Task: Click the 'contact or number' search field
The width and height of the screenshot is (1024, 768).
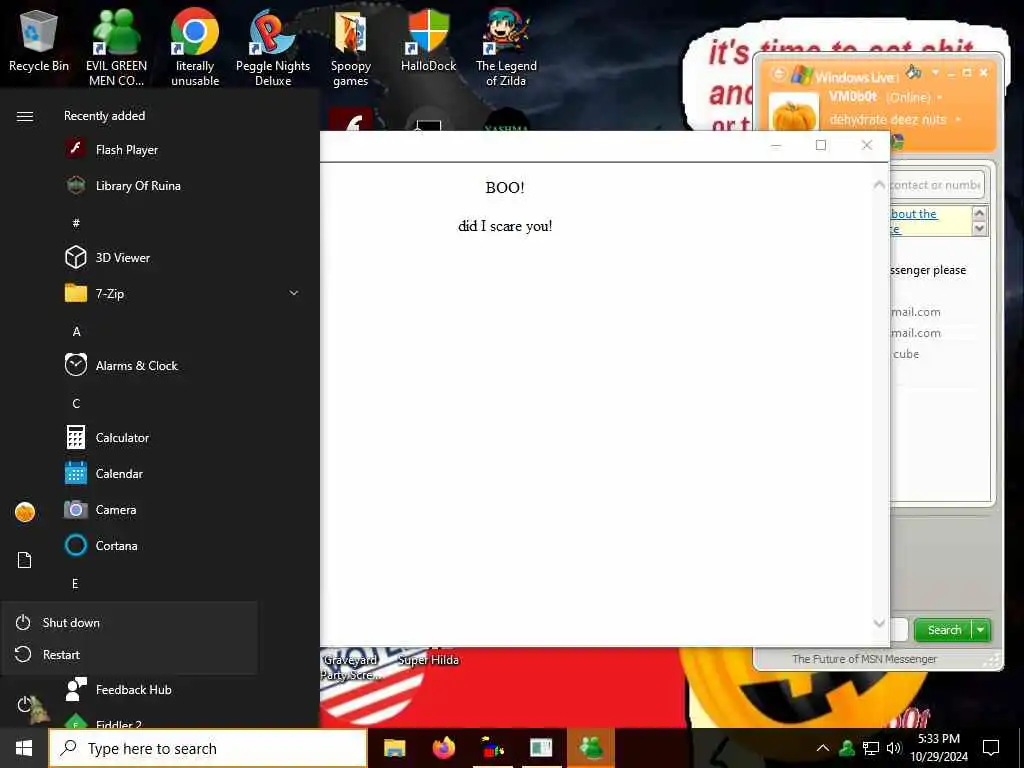Action: point(936,185)
